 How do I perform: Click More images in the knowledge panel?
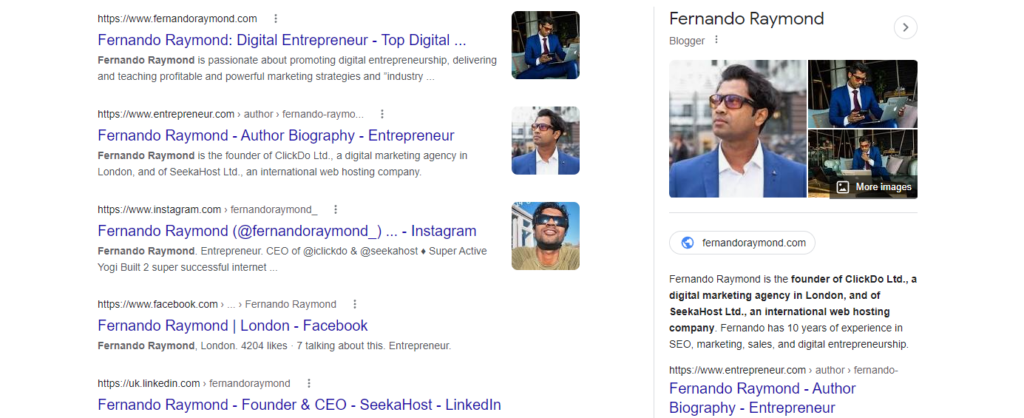(883, 187)
